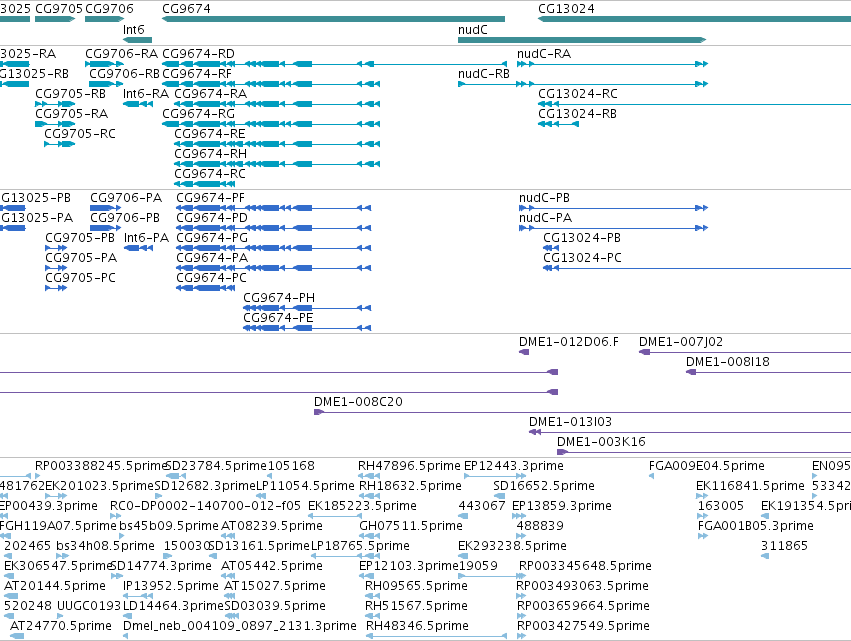Select EST EK185223.5prime
Screen dimensions: 851x641
pos(363,506)
